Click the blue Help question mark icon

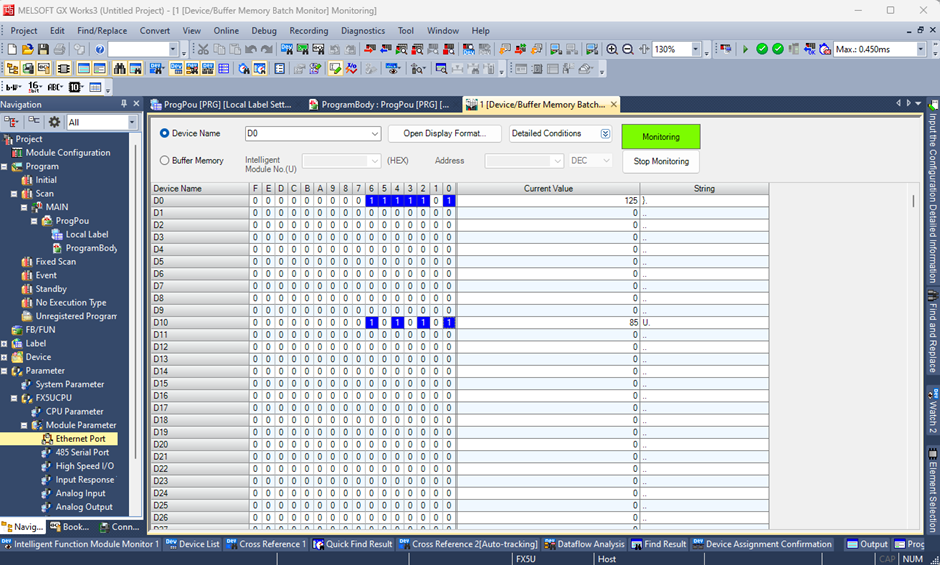100,49
